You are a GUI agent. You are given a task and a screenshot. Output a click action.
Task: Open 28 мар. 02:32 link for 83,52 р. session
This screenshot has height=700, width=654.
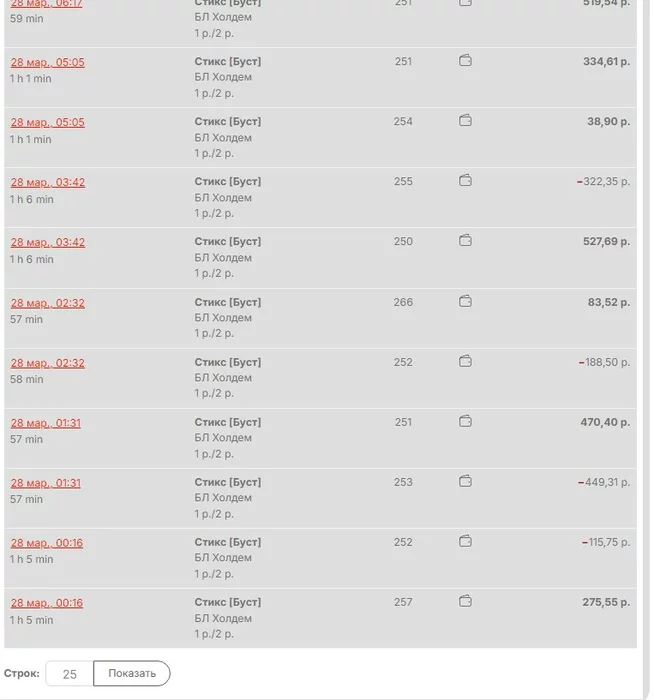pyautogui.click(x=47, y=303)
